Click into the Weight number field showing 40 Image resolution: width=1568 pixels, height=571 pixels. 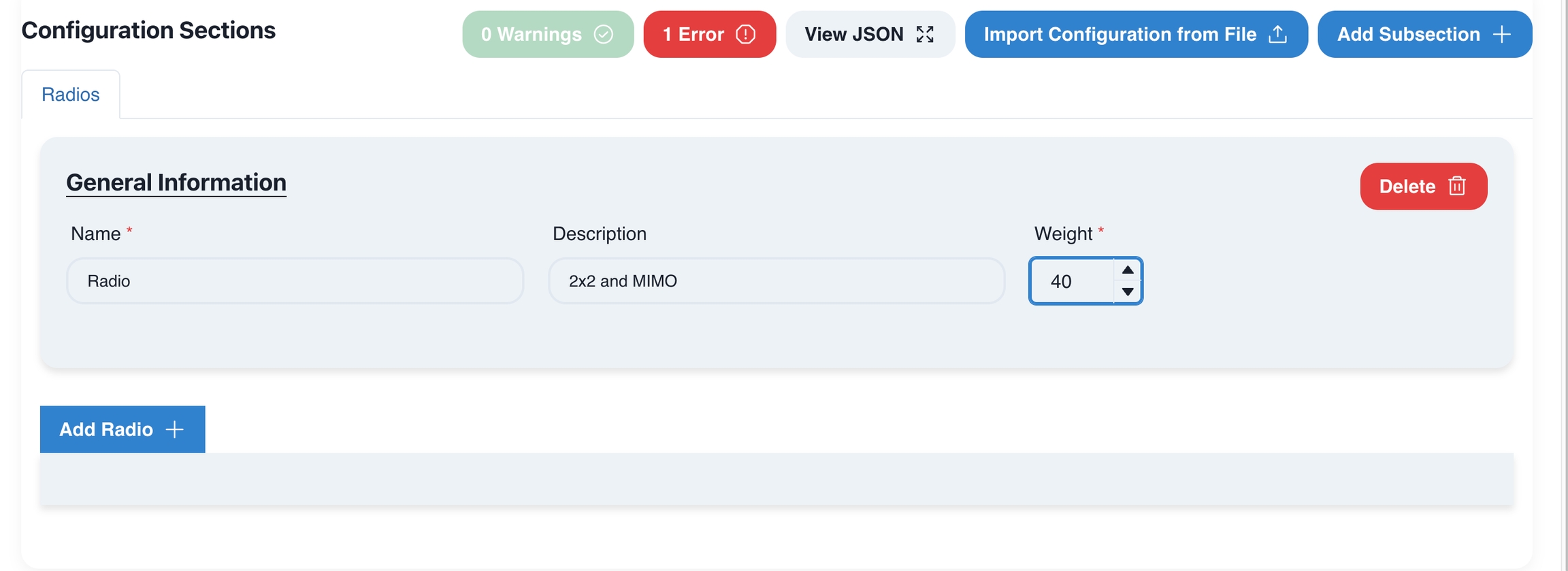pyautogui.click(x=1071, y=281)
